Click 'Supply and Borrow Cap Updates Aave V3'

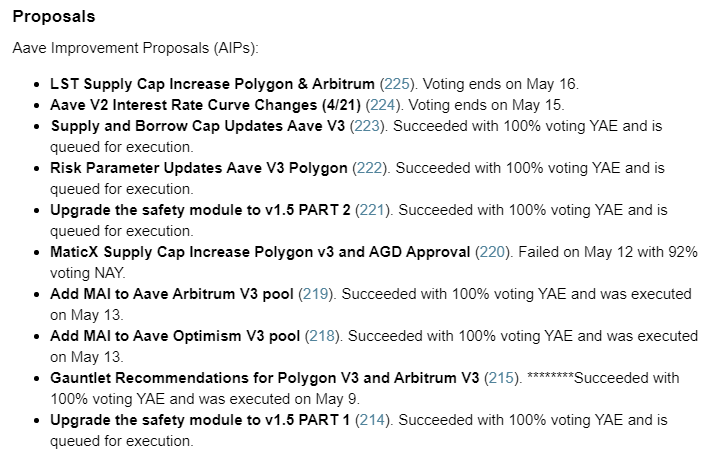[x=197, y=126]
